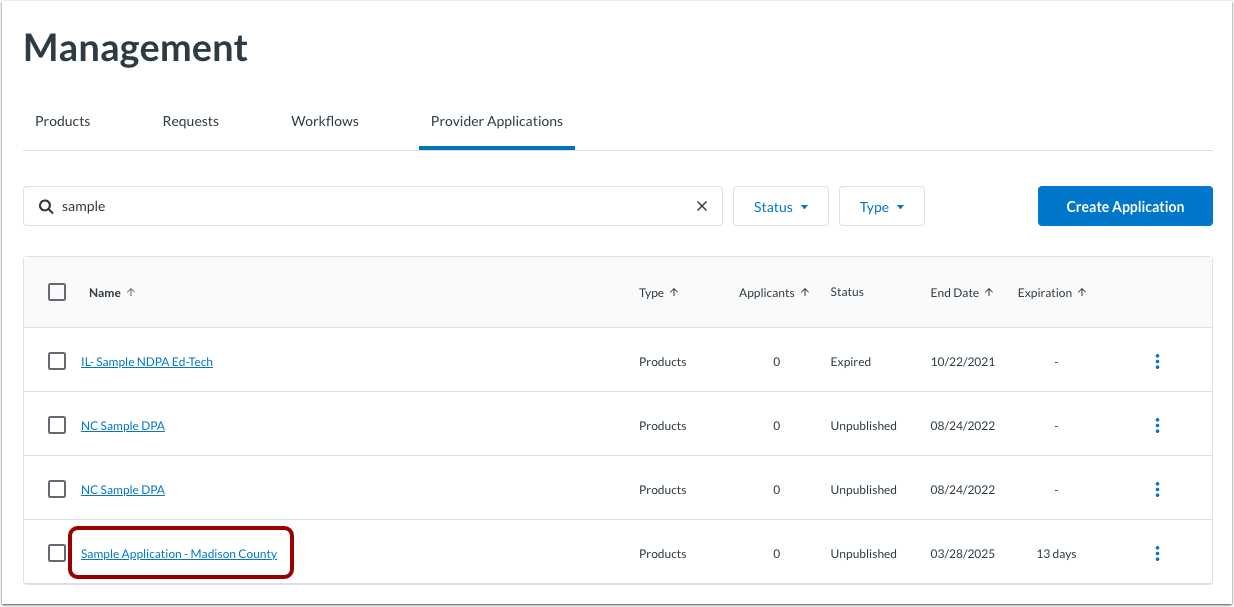Open the Type filter dropdown
This screenshot has height=607, width=1234.
(x=881, y=206)
